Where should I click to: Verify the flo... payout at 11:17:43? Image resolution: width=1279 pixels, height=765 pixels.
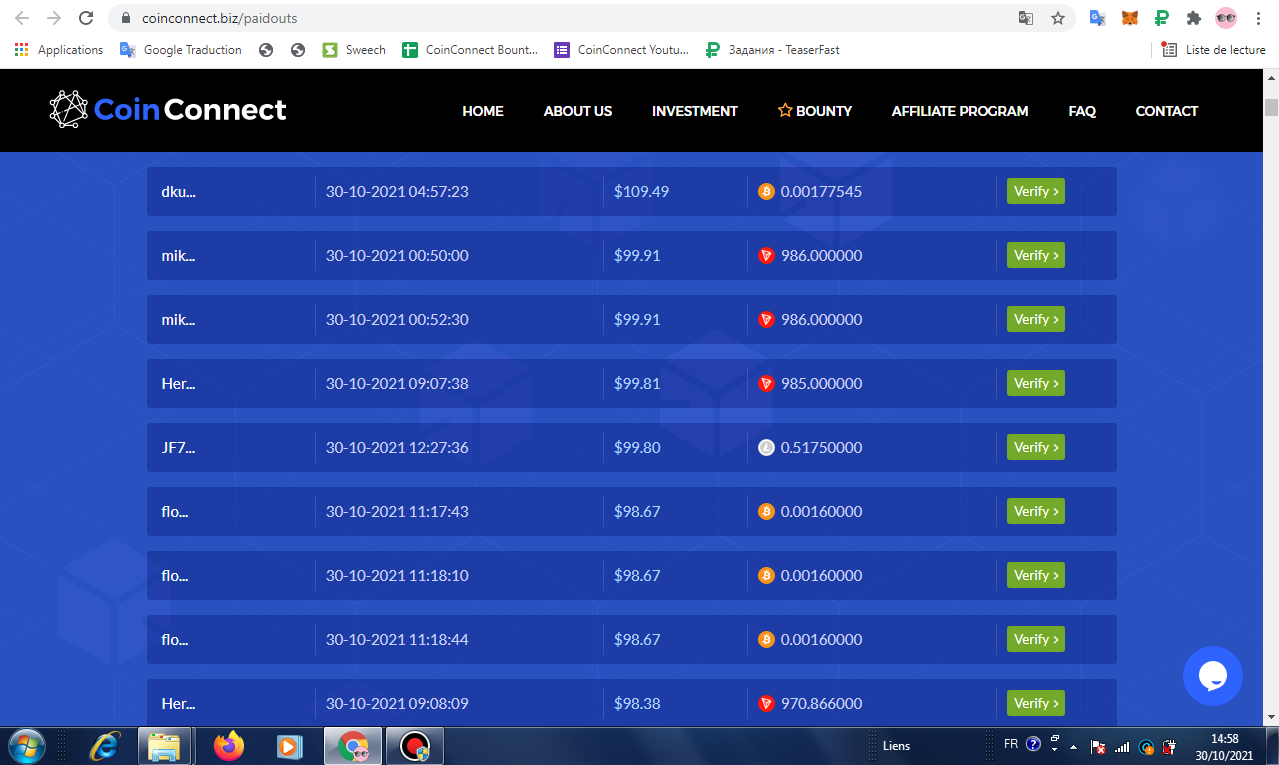tap(1036, 511)
